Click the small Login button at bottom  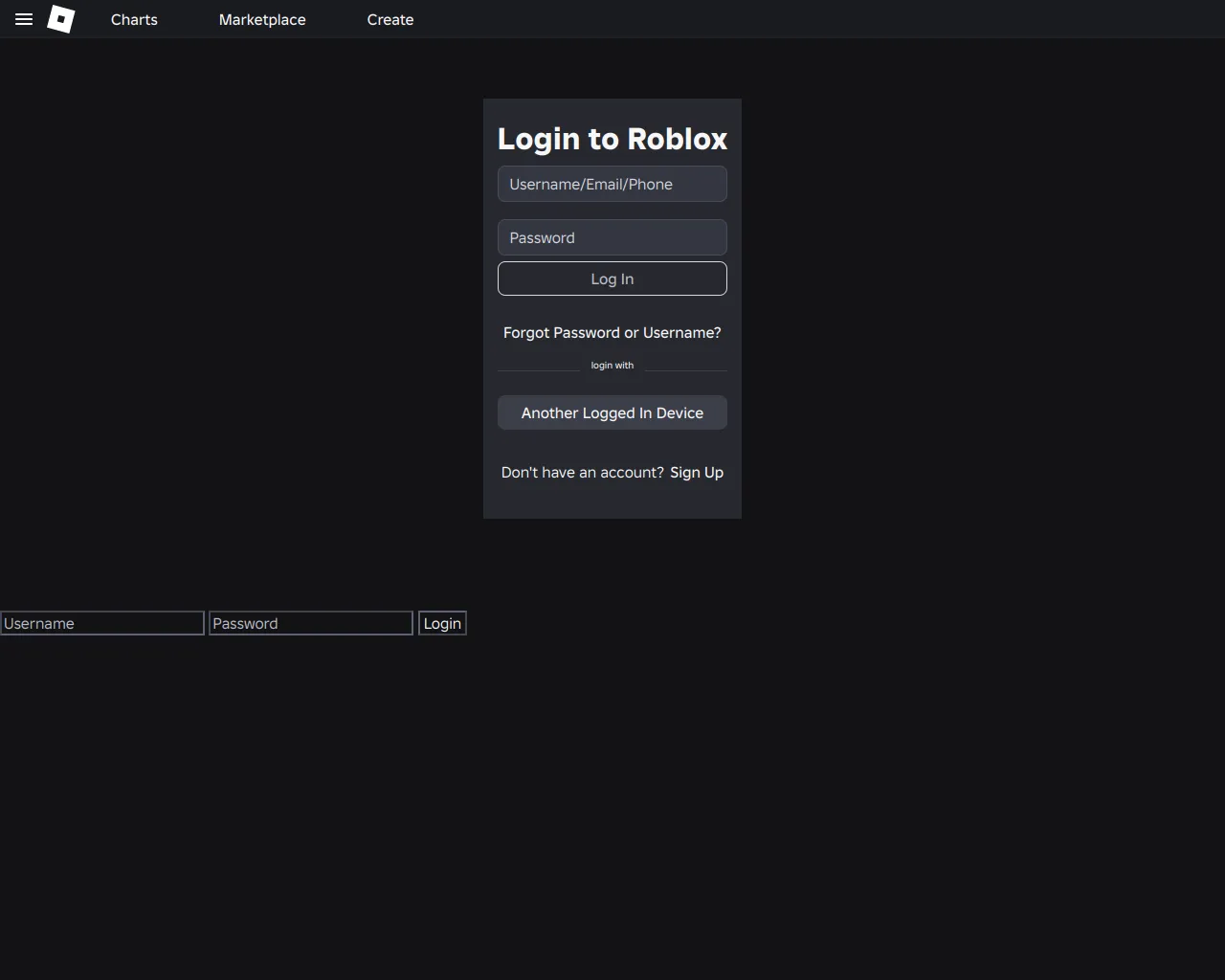pyautogui.click(x=442, y=623)
